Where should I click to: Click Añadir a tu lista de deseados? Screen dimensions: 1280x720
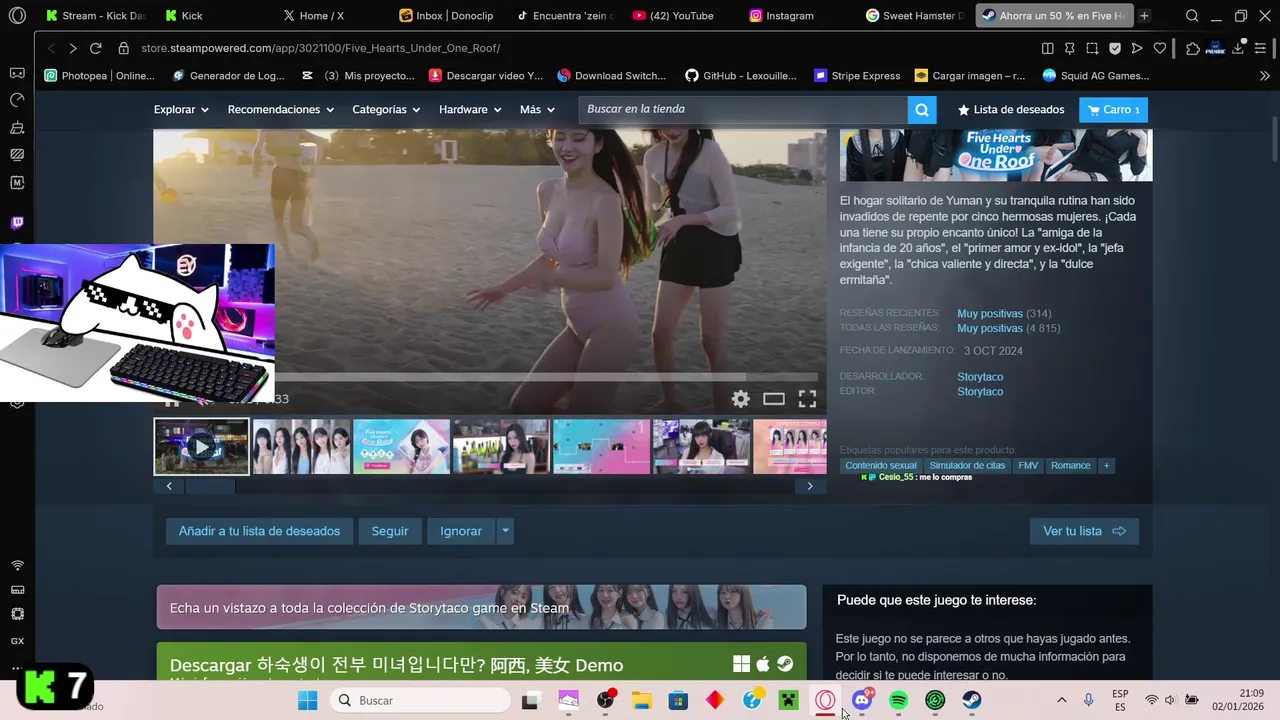pos(259,531)
